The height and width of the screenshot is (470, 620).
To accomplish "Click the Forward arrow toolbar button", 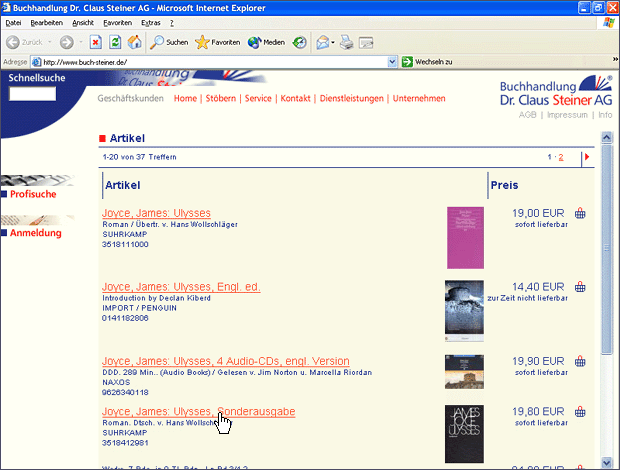I will pyautogui.click(x=66, y=42).
